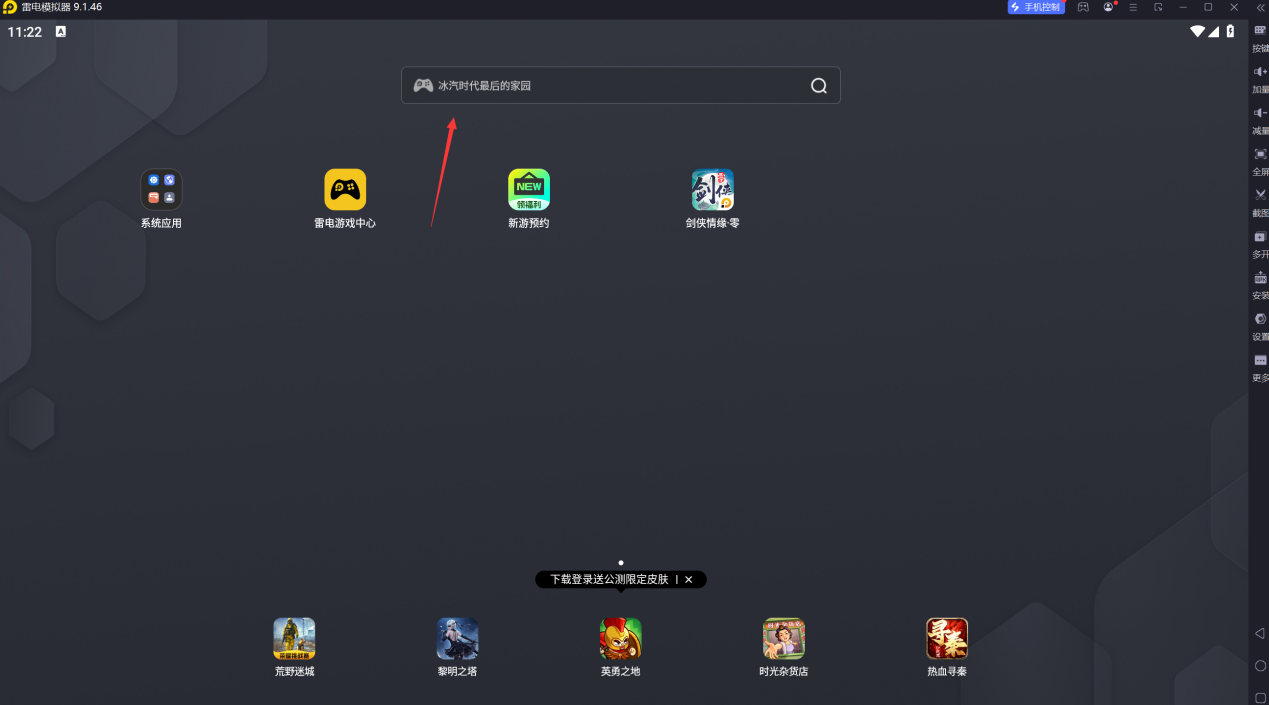Image resolution: width=1269 pixels, height=705 pixels.
Task: Click the 11:22 clock in status bar
Action: click(x=25, y=32)
